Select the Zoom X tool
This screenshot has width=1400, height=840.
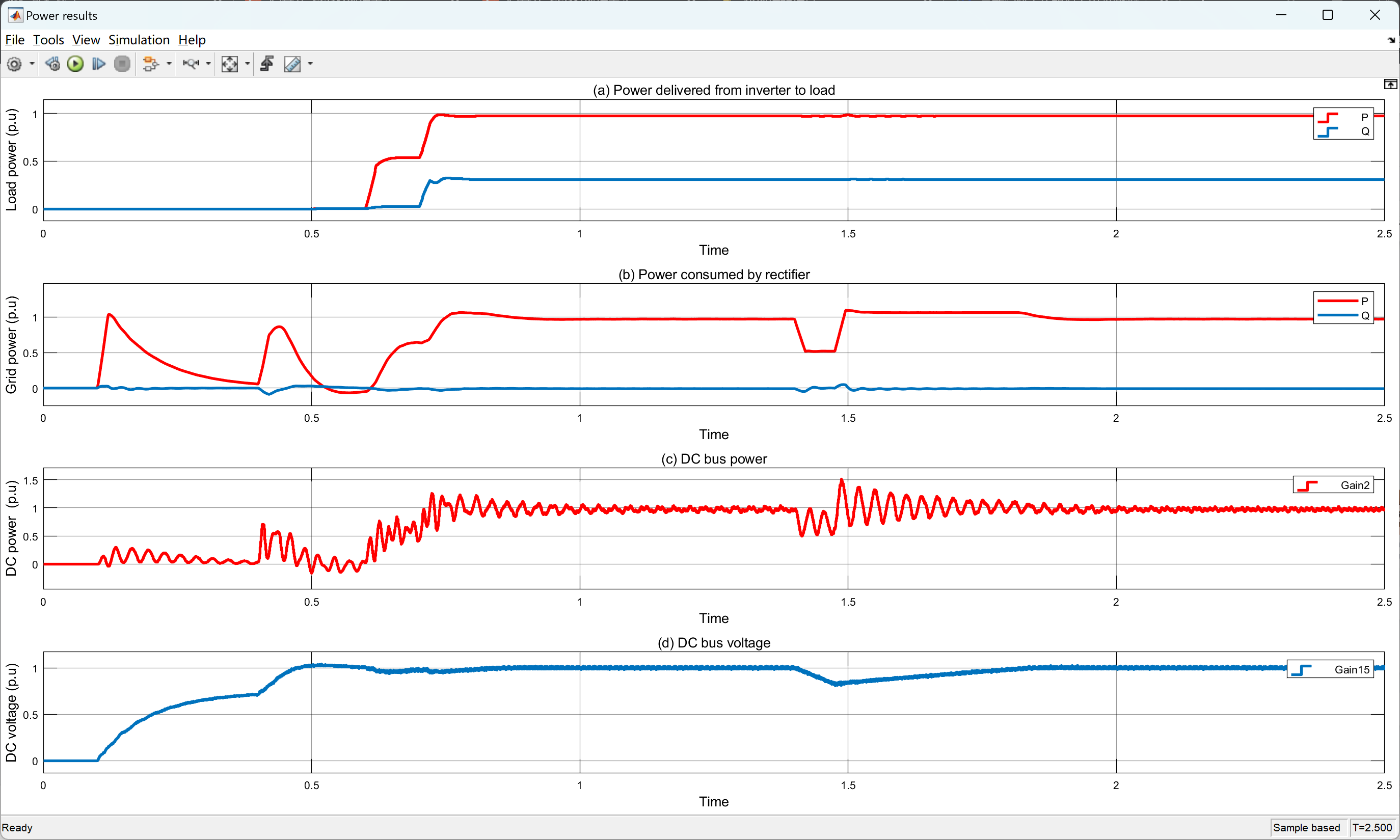coord(191,64)
